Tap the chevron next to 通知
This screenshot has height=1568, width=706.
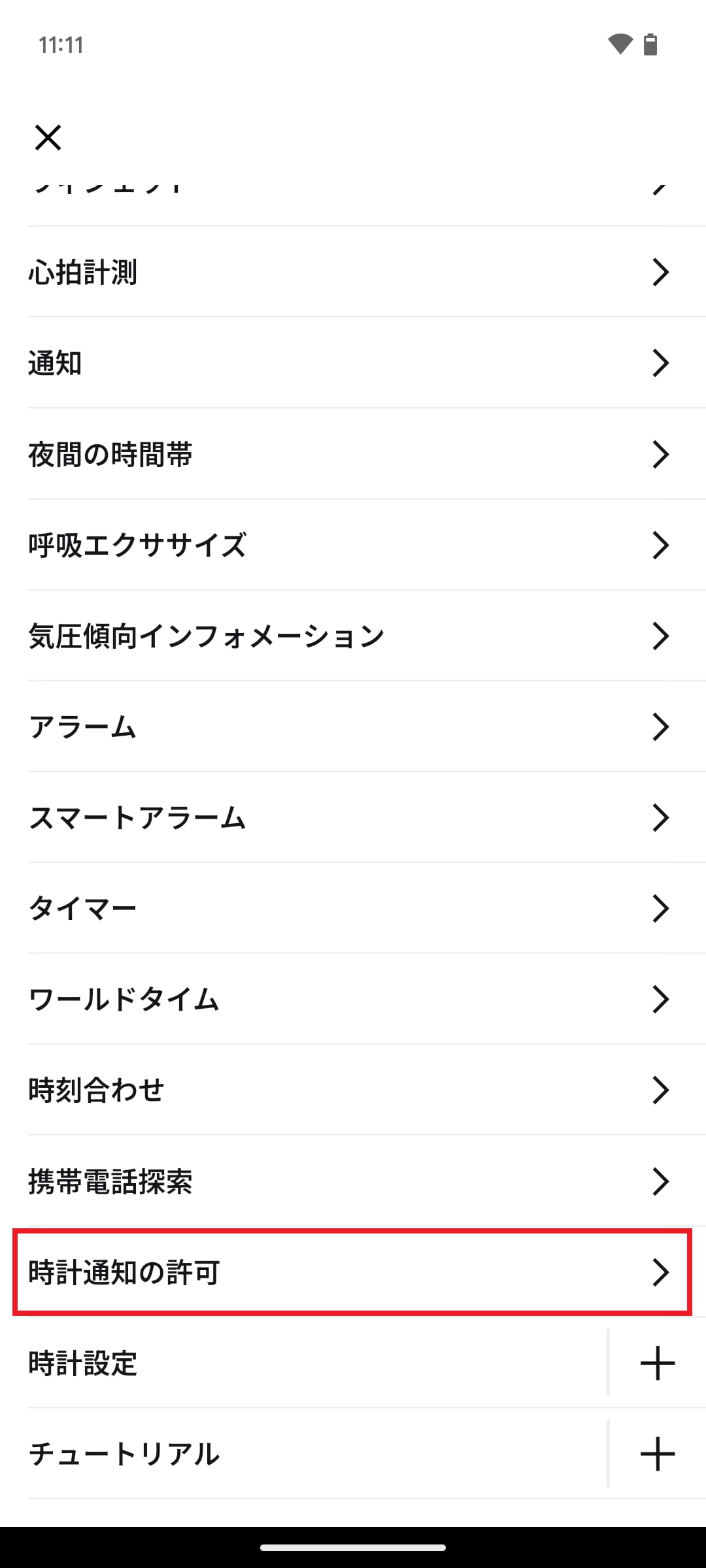click(660, 363)
